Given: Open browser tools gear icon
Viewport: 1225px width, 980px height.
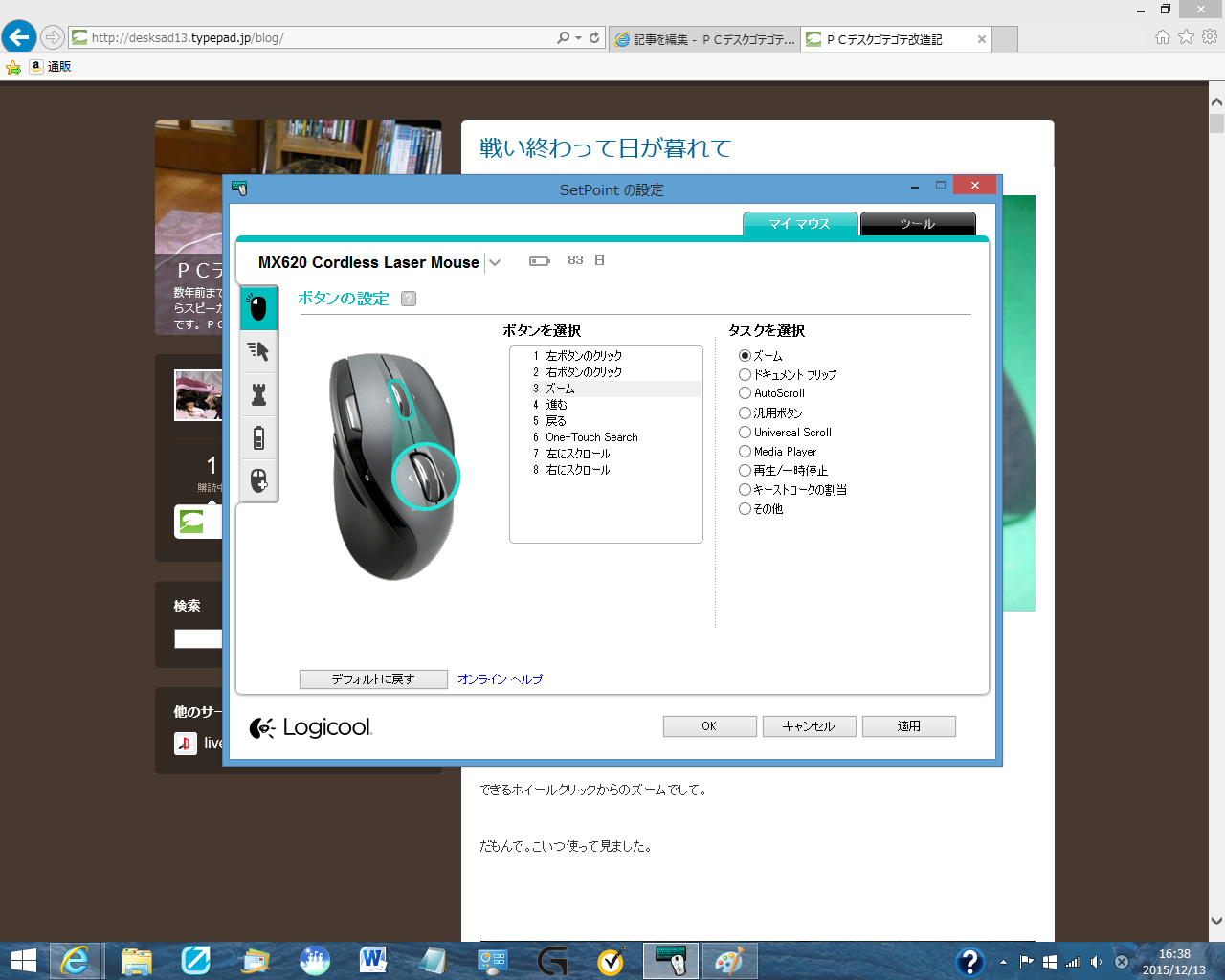Looking at the screenshot, I should [x=1210, y=37].
